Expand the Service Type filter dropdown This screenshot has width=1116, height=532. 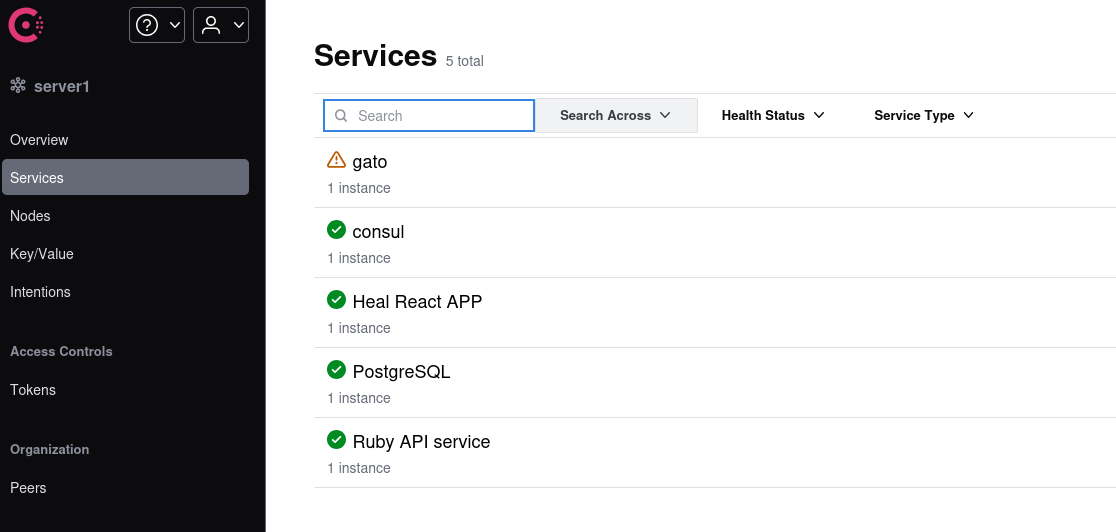pyautogui.click(x=923, y=116)
